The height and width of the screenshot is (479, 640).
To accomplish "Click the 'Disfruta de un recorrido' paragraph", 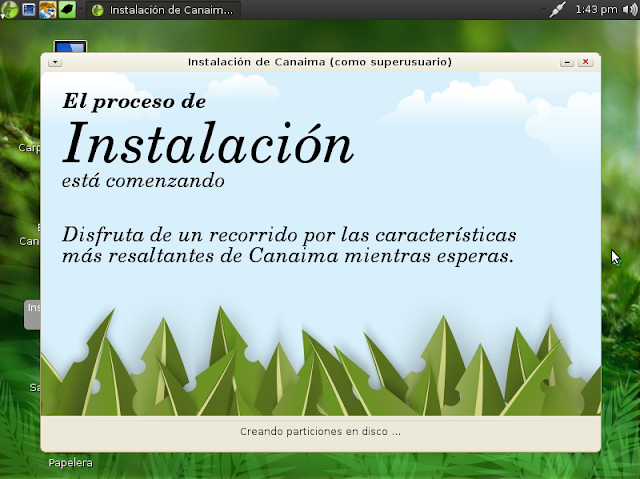I will [x=289, y=246].
